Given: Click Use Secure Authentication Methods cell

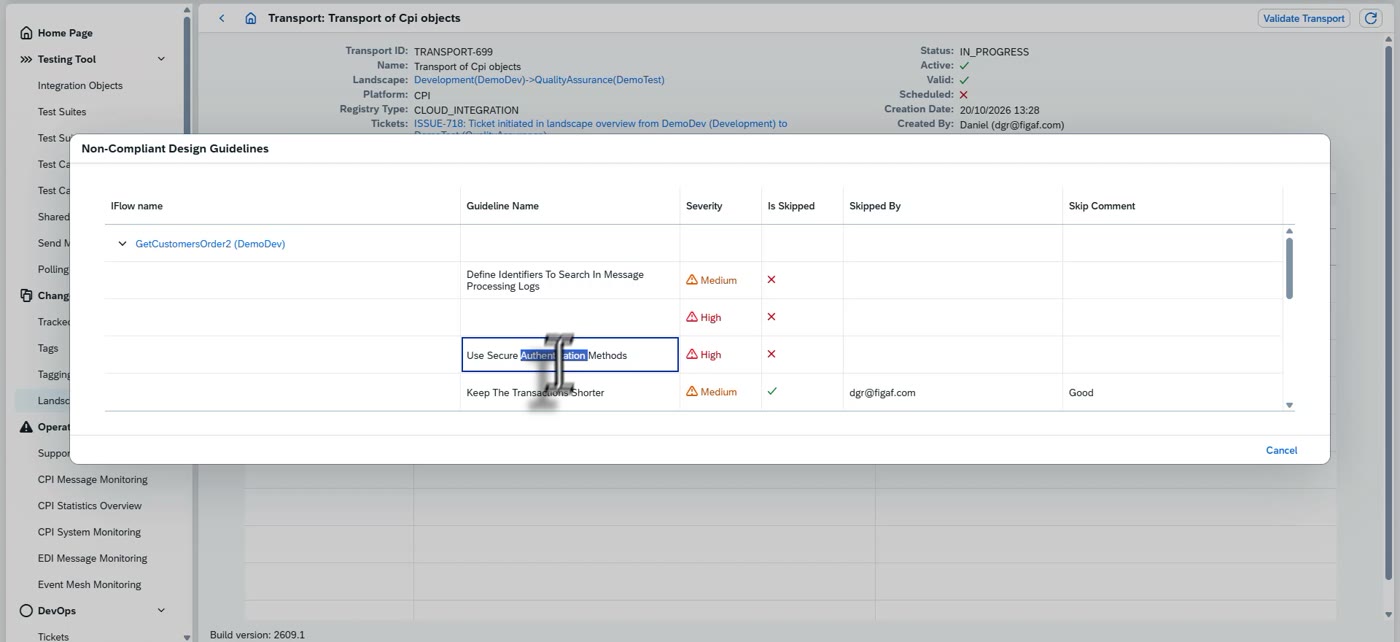Looking at the screenshot, I should [570, 355].
